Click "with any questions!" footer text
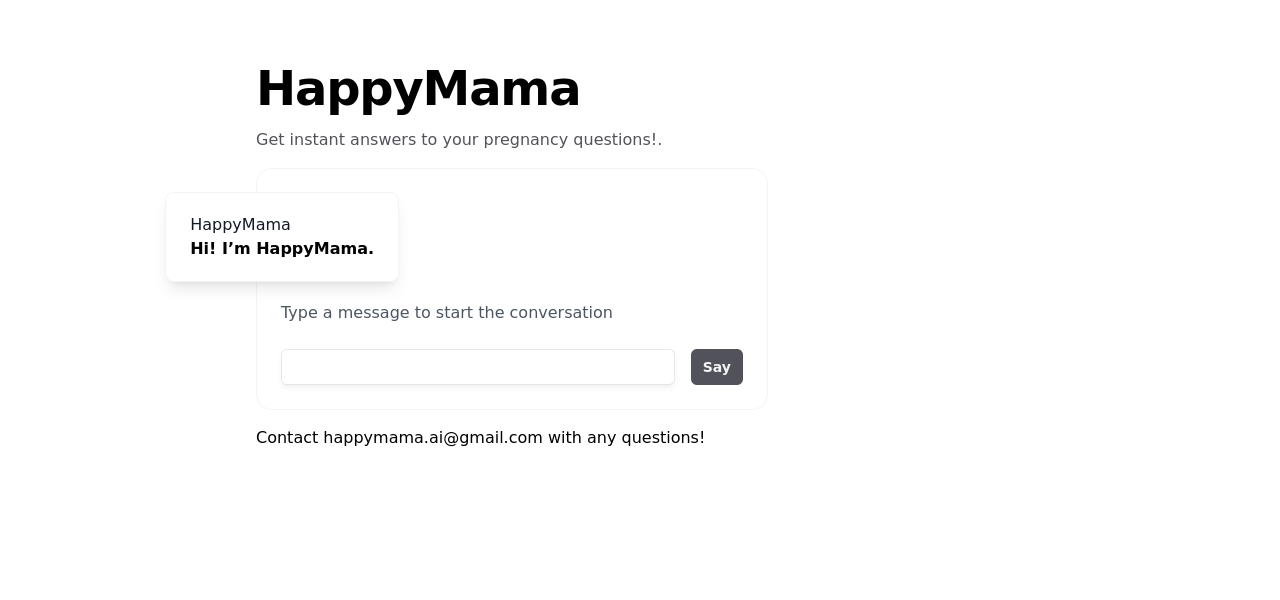Screen dimensions: 1280x600 point(626,438)
